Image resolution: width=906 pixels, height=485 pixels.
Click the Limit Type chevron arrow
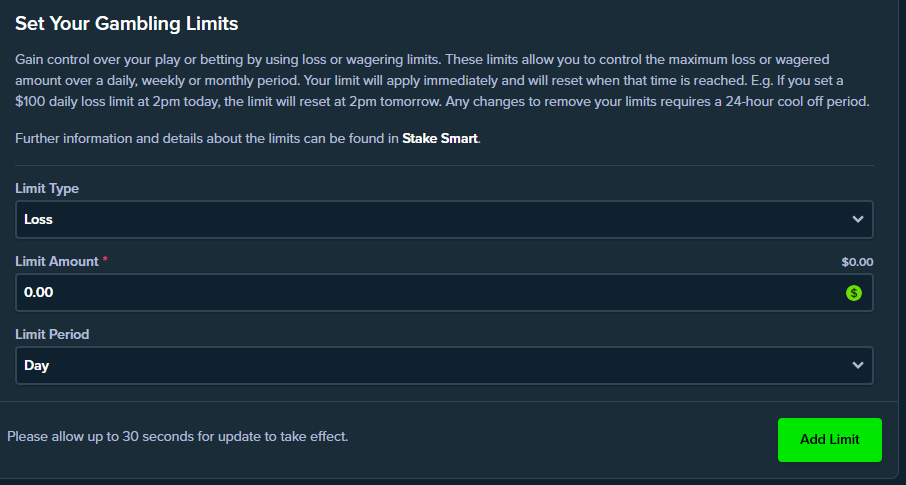[857, 219]
